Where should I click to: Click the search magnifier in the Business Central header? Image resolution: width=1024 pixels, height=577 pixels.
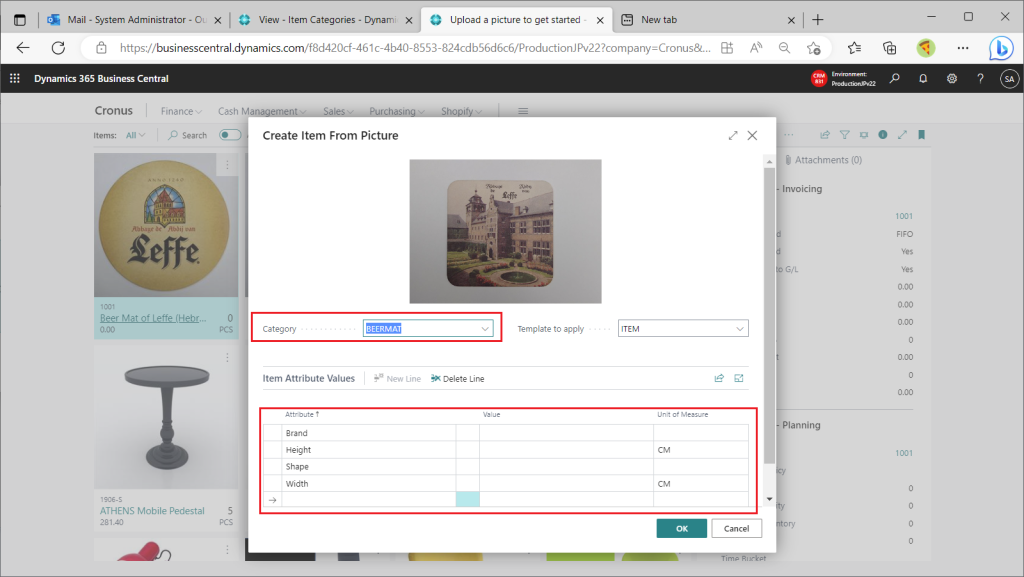[x=894, y=79]
